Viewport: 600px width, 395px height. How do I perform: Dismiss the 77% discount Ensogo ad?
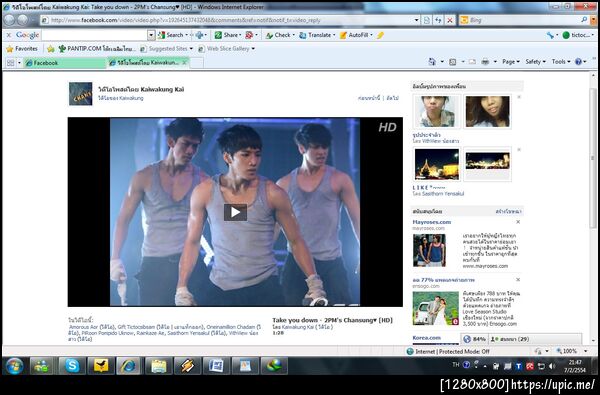tap(518, 280)
